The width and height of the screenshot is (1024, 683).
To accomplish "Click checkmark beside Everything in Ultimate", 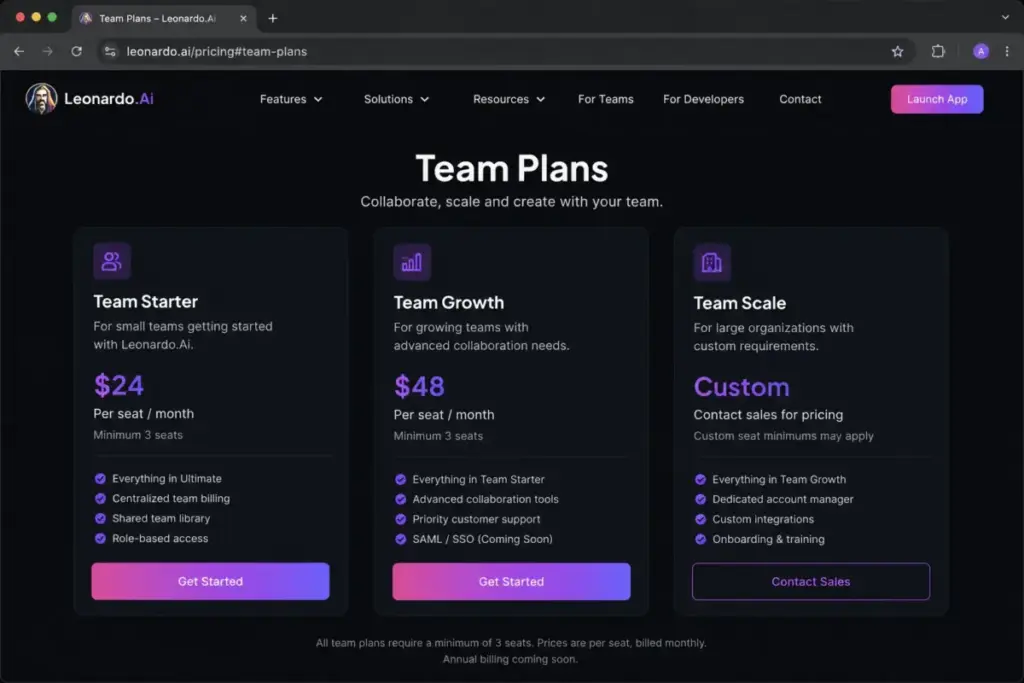I will coord(100,479).
